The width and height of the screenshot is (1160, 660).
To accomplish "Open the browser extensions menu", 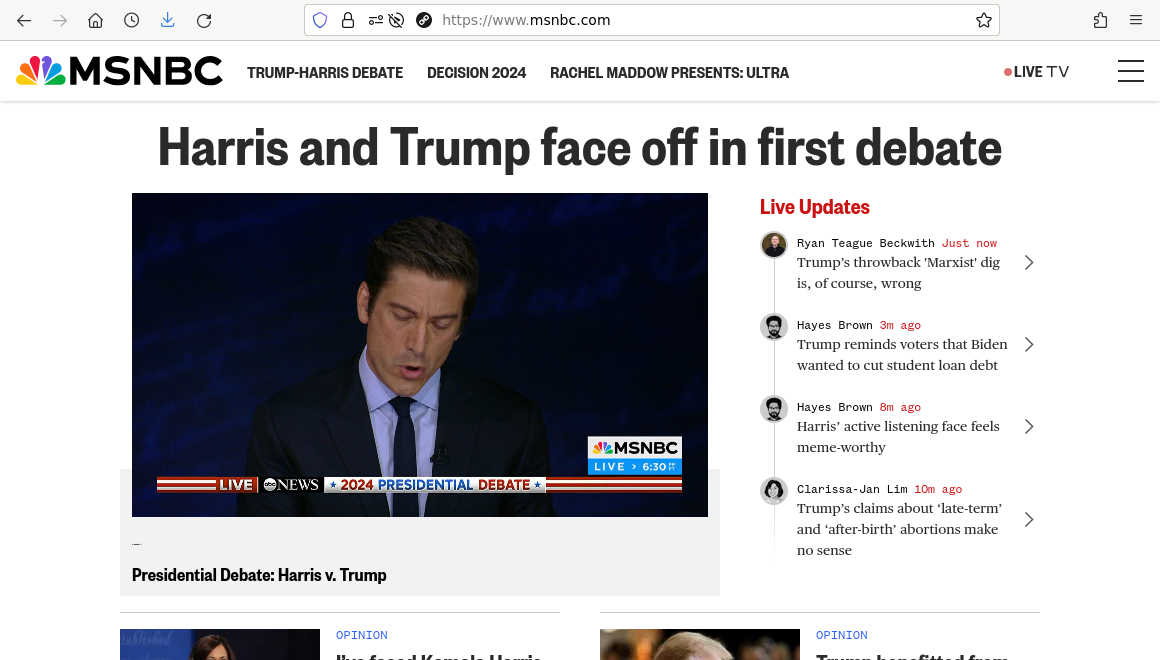I will tap(1100, 20).
